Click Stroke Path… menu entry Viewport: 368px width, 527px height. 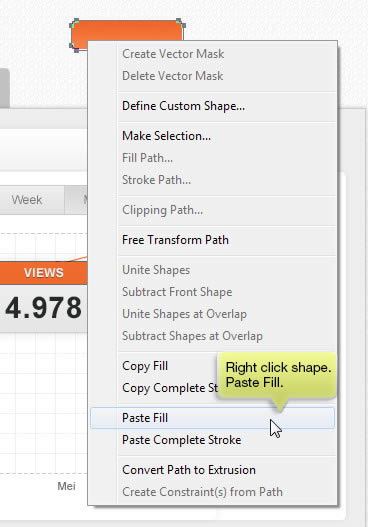(212, 180)
